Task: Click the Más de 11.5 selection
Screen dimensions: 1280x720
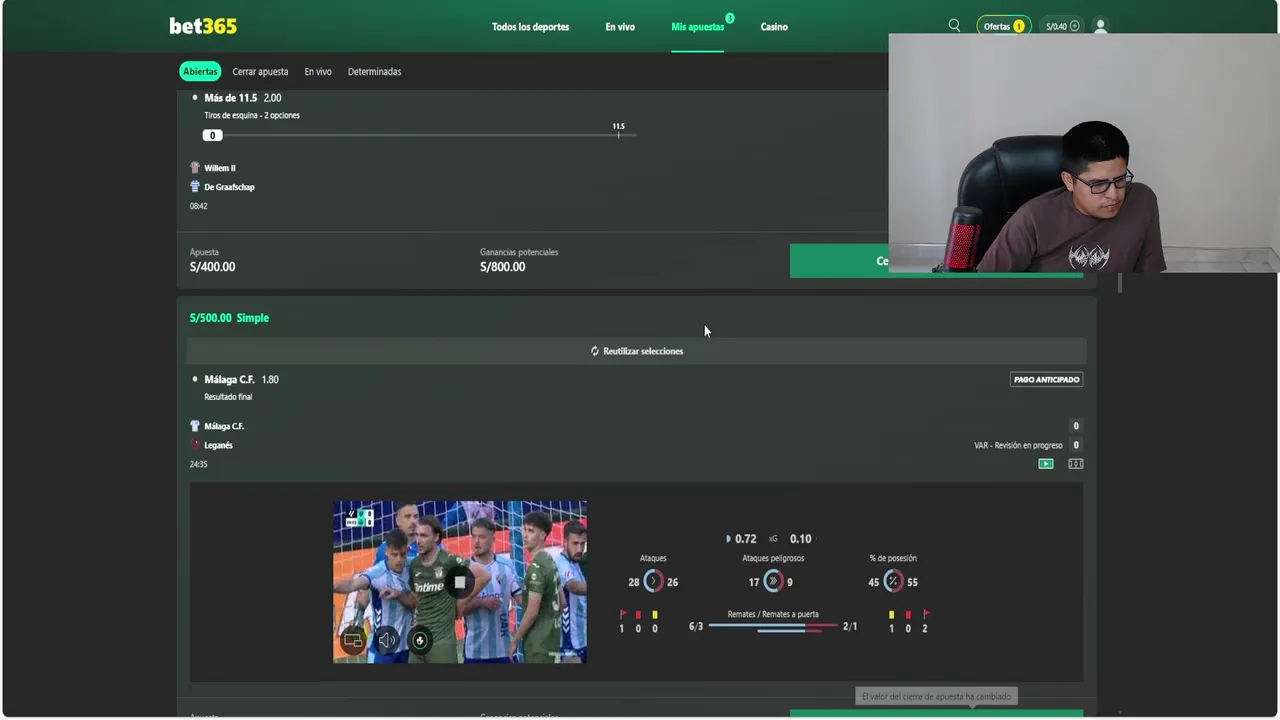Action: pos(243,98)
